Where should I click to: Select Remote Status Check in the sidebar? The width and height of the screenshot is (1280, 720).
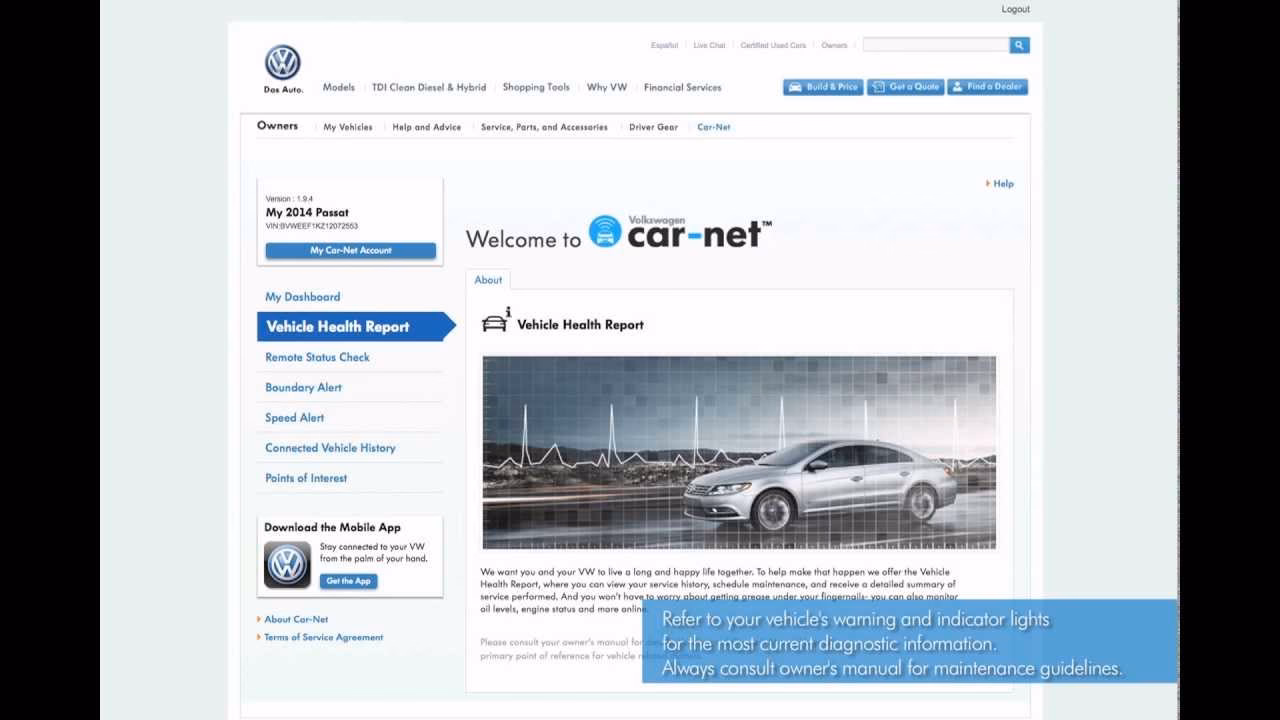tap(317, 357)
